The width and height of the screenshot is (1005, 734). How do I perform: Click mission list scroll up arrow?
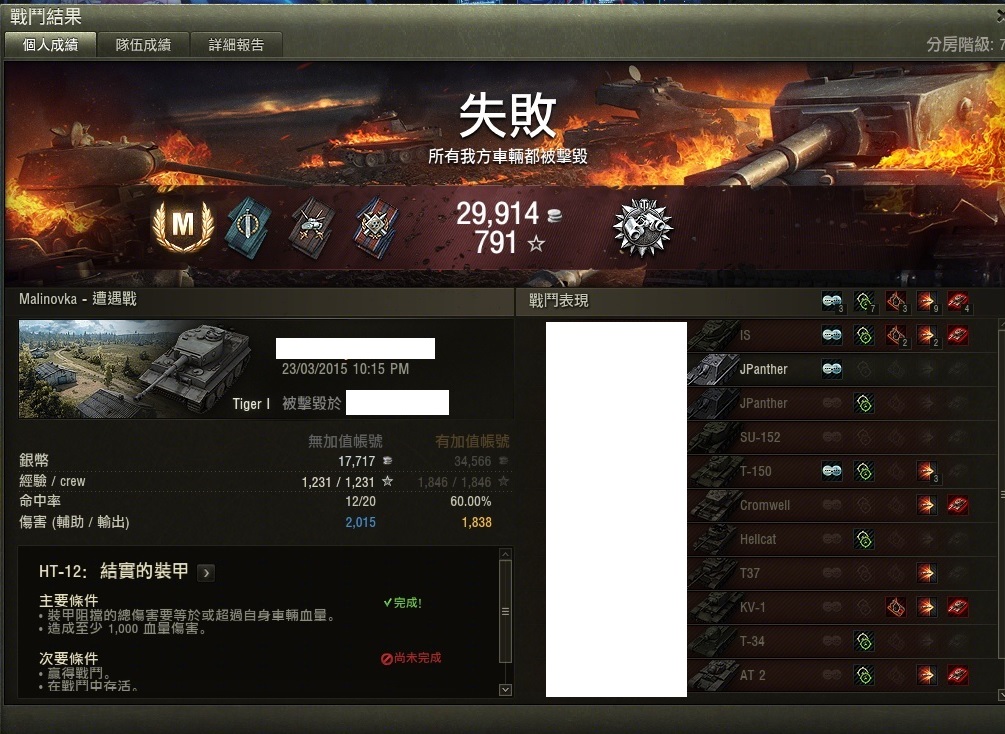point(505,554)
